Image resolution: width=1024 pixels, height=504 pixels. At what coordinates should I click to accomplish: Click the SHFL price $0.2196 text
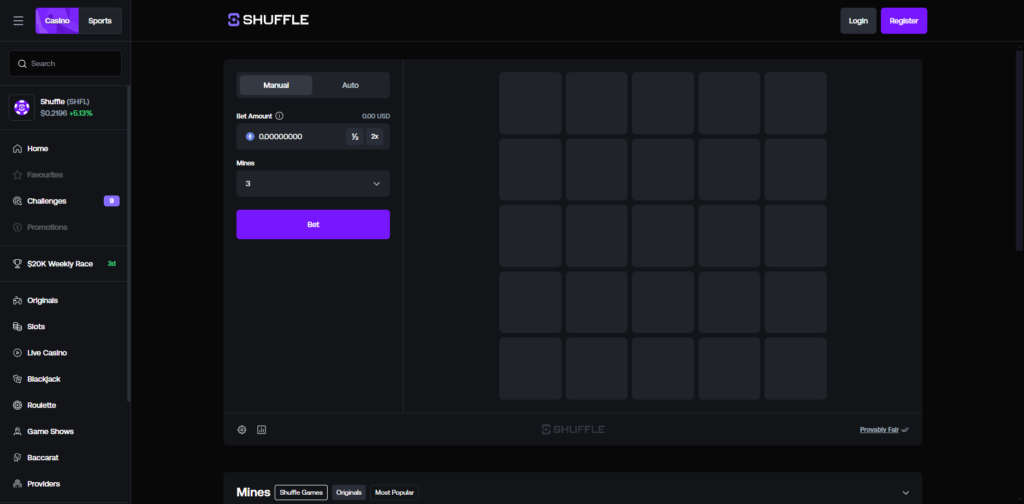[x=54, y=113]
